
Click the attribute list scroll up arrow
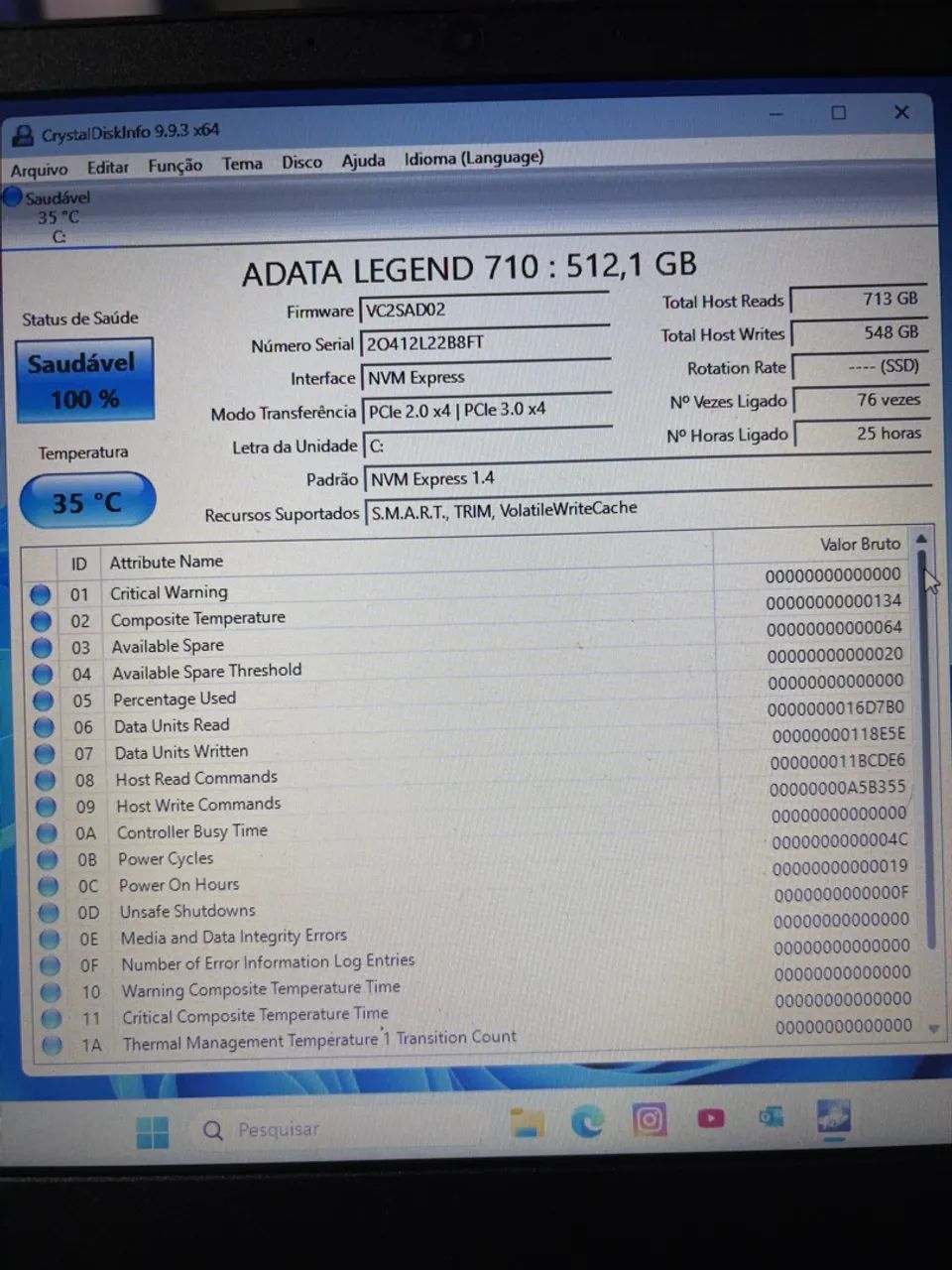[x=921, y=539]
